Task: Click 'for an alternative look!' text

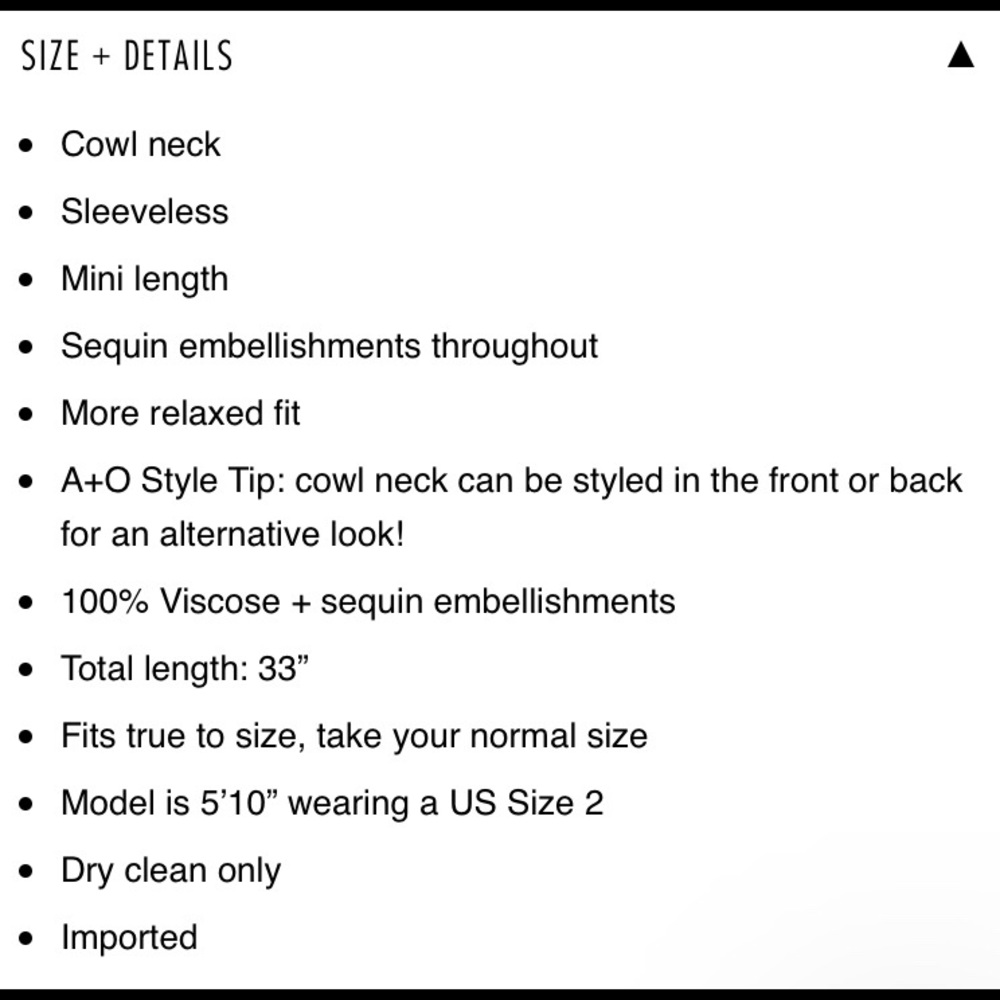Action: click(233, 534)
